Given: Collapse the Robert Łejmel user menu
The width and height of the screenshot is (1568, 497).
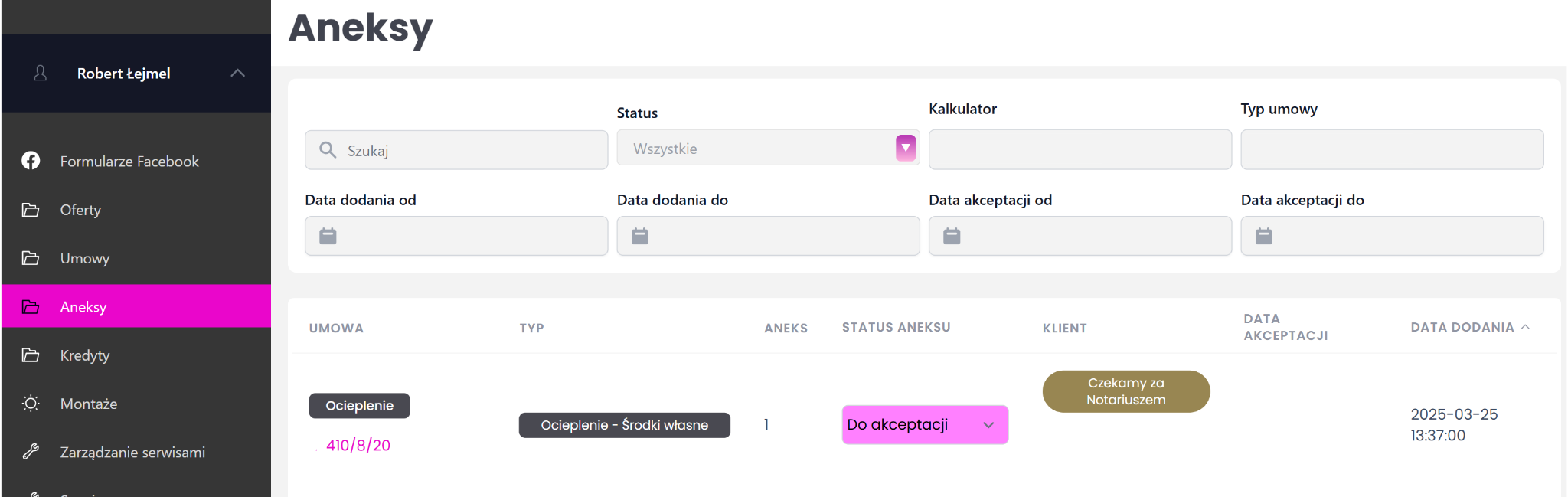Looking at the screenshot, I should coord(237,74).
